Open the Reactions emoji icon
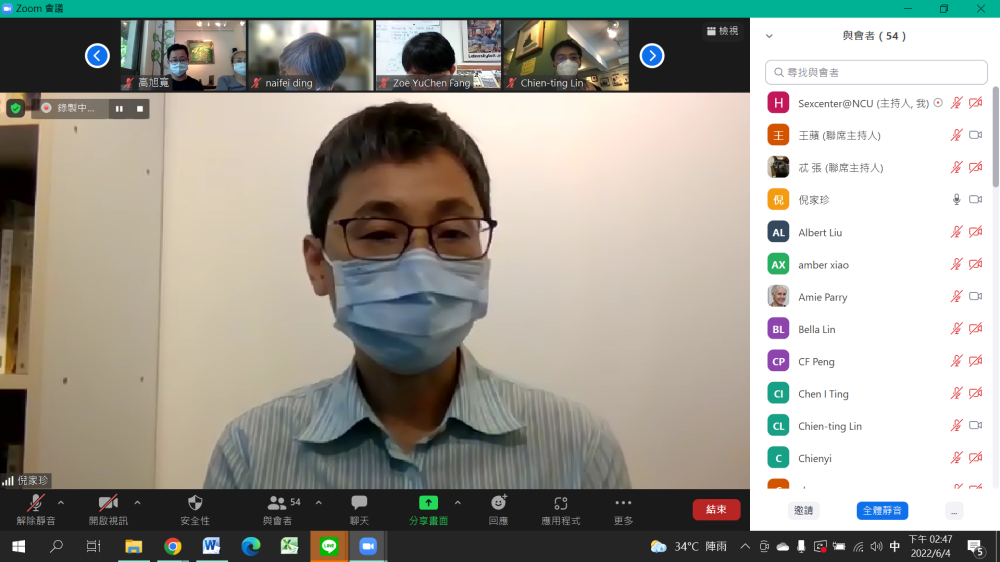Screen dimensions: 1000x562 [498, 503]
